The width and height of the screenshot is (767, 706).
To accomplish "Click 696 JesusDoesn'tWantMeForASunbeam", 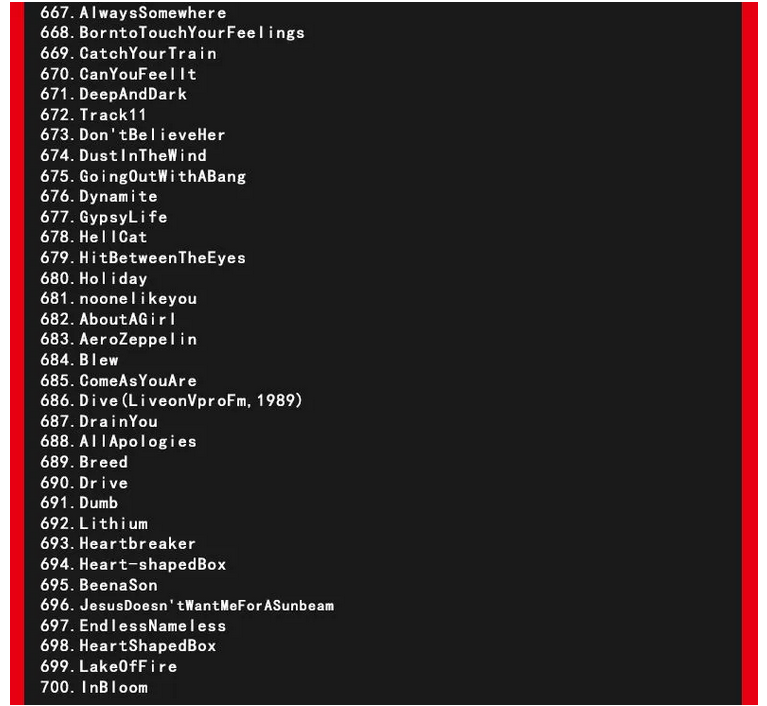I will pyautogui.click(x=187, y=605).
